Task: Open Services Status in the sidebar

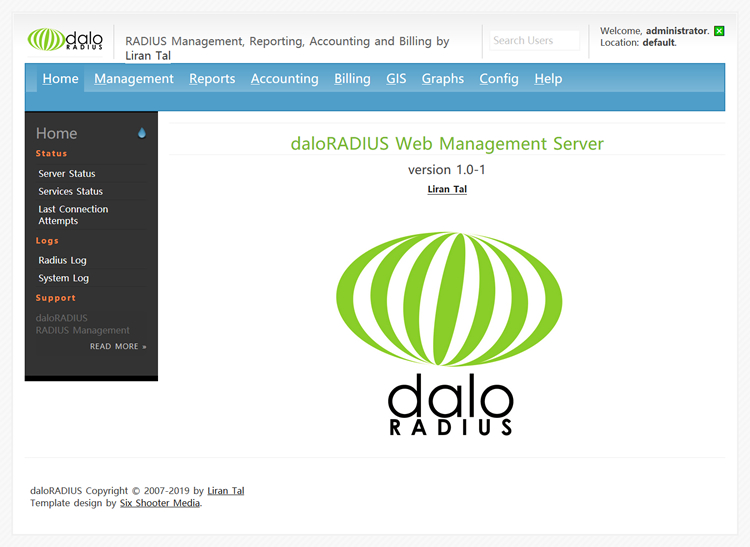Action: pyautogui.click(x=71, y=191)
